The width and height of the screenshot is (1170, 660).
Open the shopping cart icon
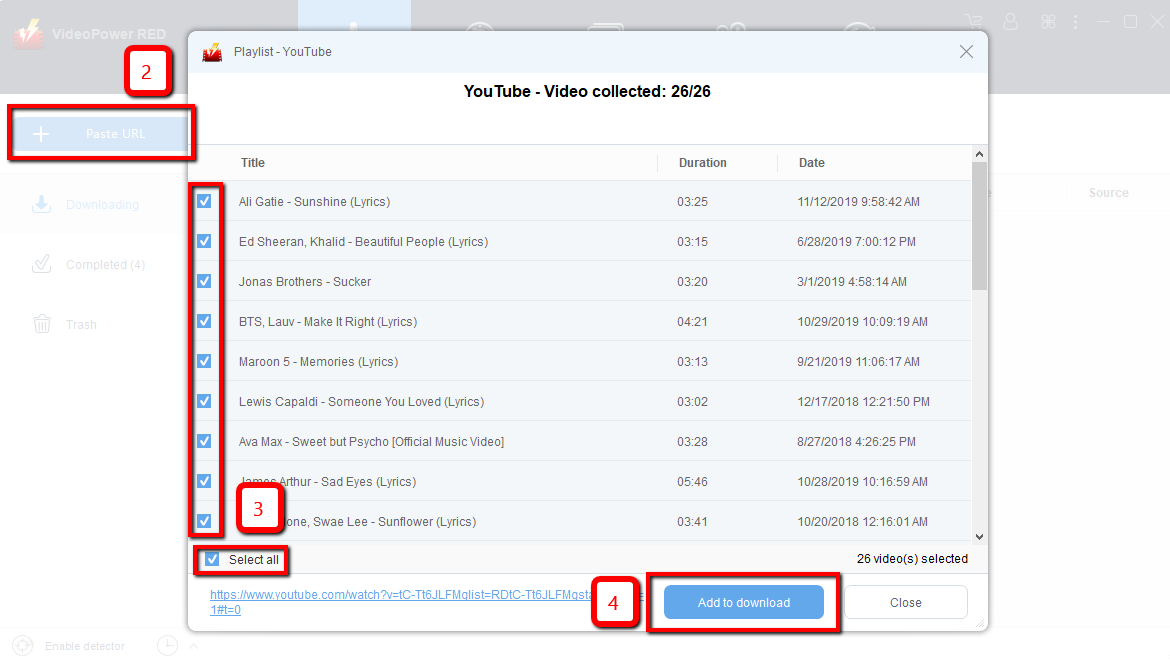tap(973, 22)
